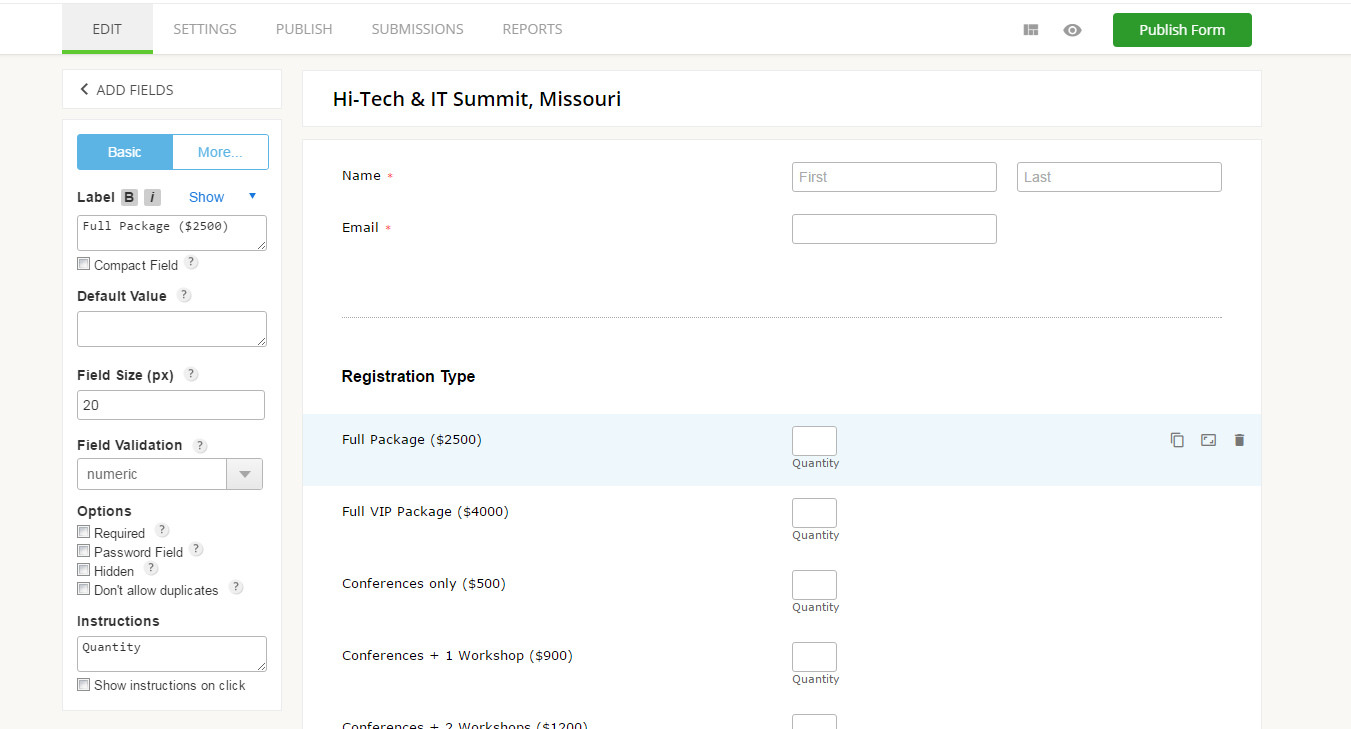
Task: Click the Publish Form button
Action: 1181,30
